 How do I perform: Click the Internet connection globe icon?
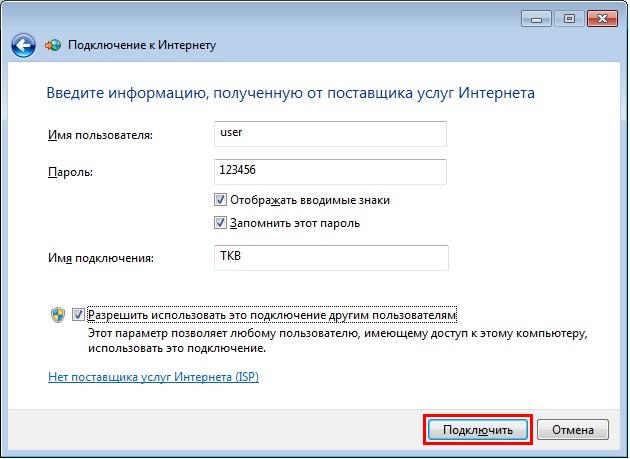pyautogui.click(x=53, y=45)
